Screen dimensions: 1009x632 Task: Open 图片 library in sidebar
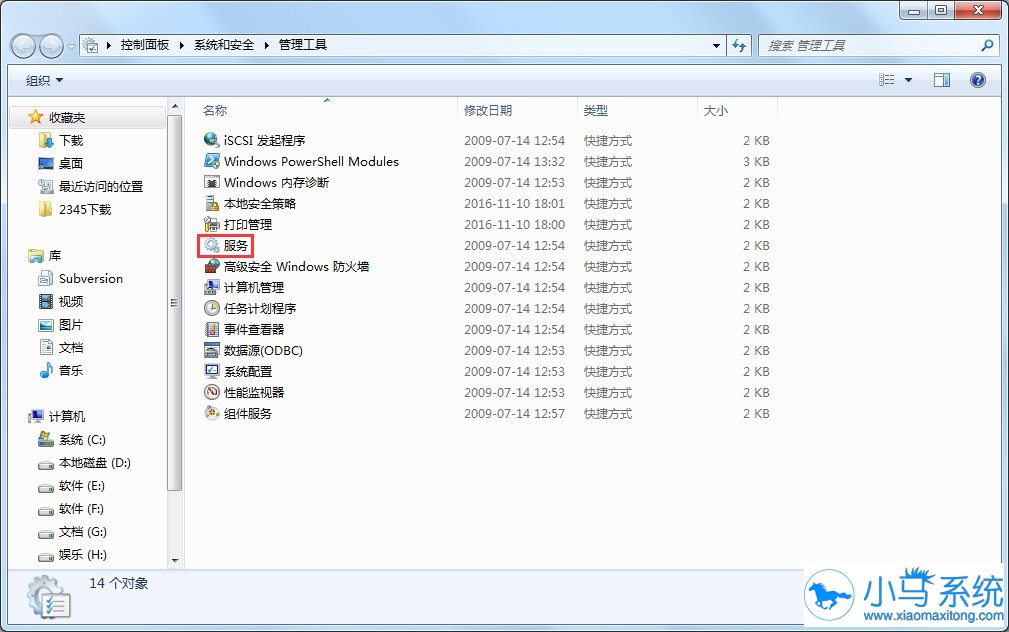click(x=71, y=324)
